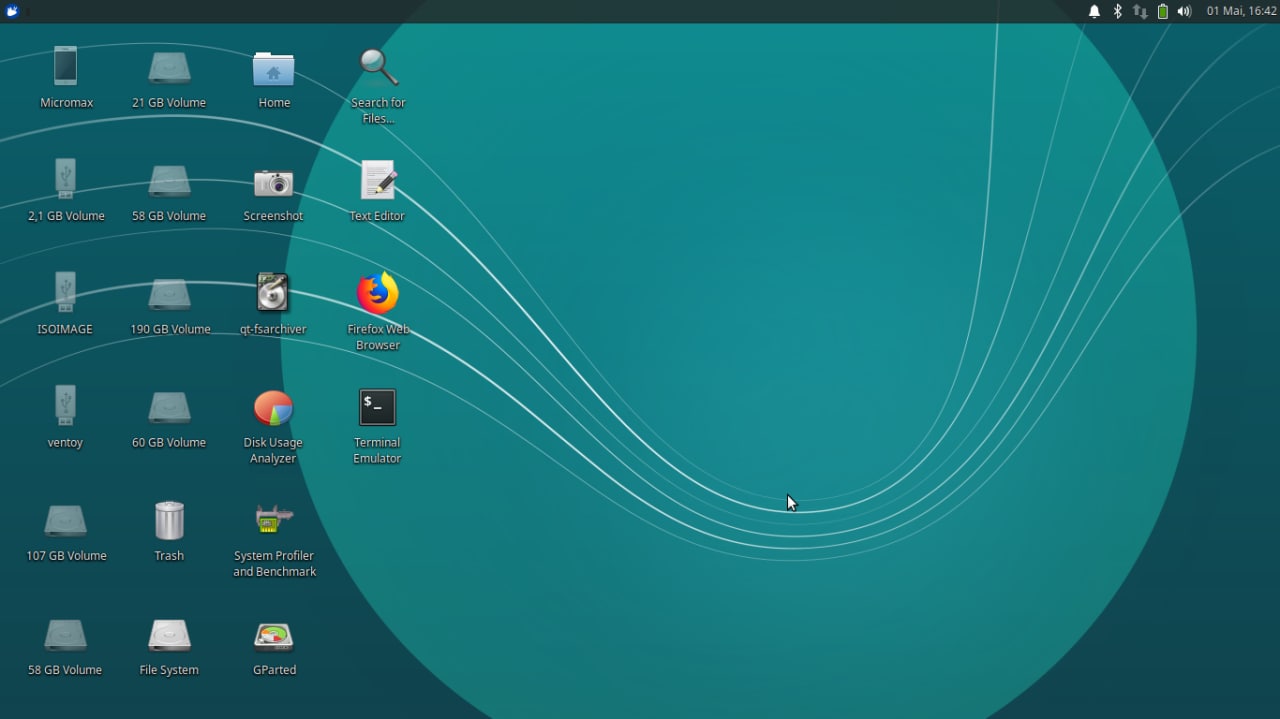Open the 58 GB Volume next to Screenshot

[x=169, y=181]
